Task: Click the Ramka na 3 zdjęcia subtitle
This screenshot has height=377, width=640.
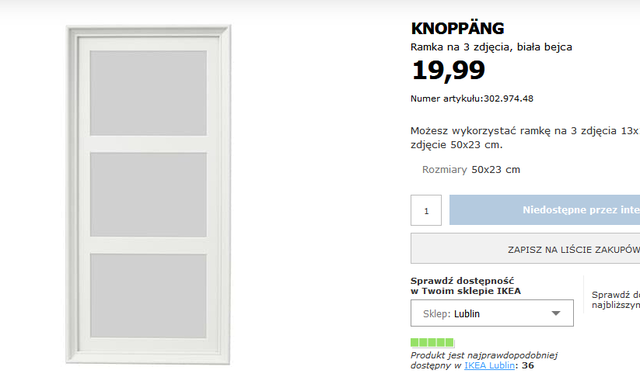Action: click(x=491, y=47)
